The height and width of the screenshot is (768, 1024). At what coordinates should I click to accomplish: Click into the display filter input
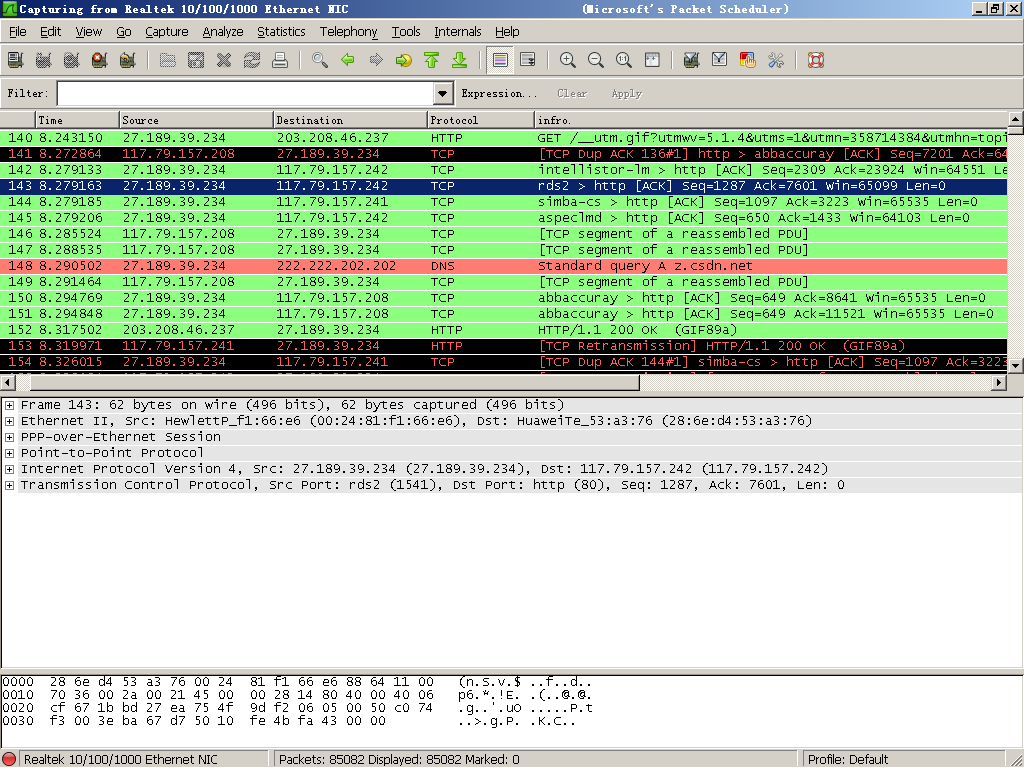coord(246,93)
